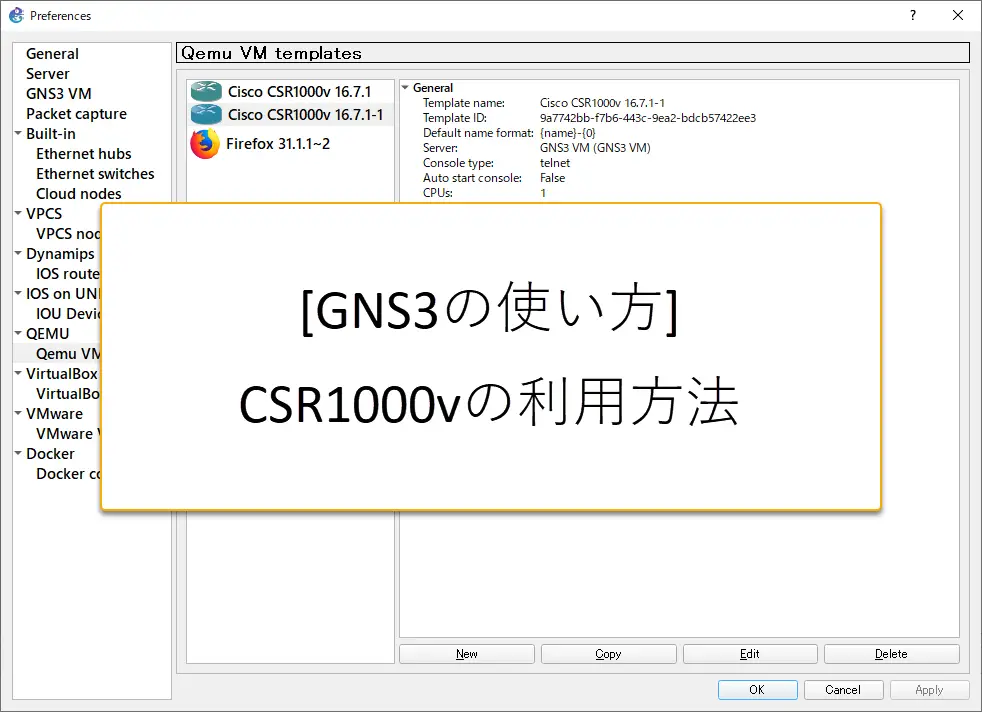Click the Cancel button
Screen dimensions: 982x712
click(x=843, y=689)
